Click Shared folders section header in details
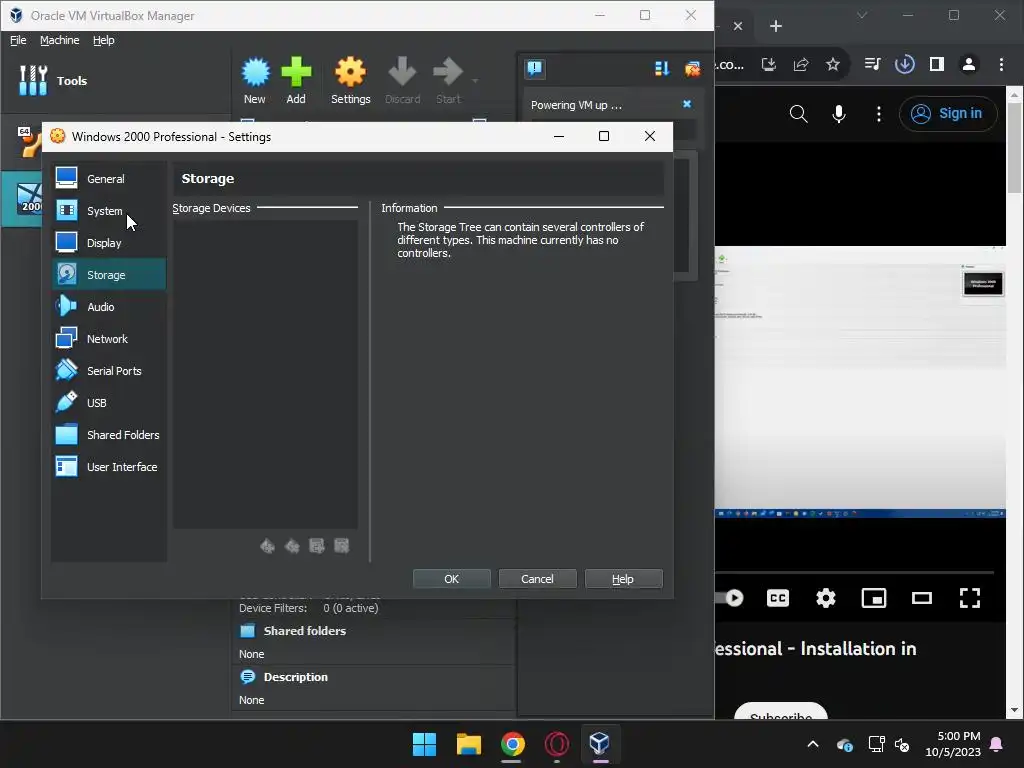 (304, 631)
